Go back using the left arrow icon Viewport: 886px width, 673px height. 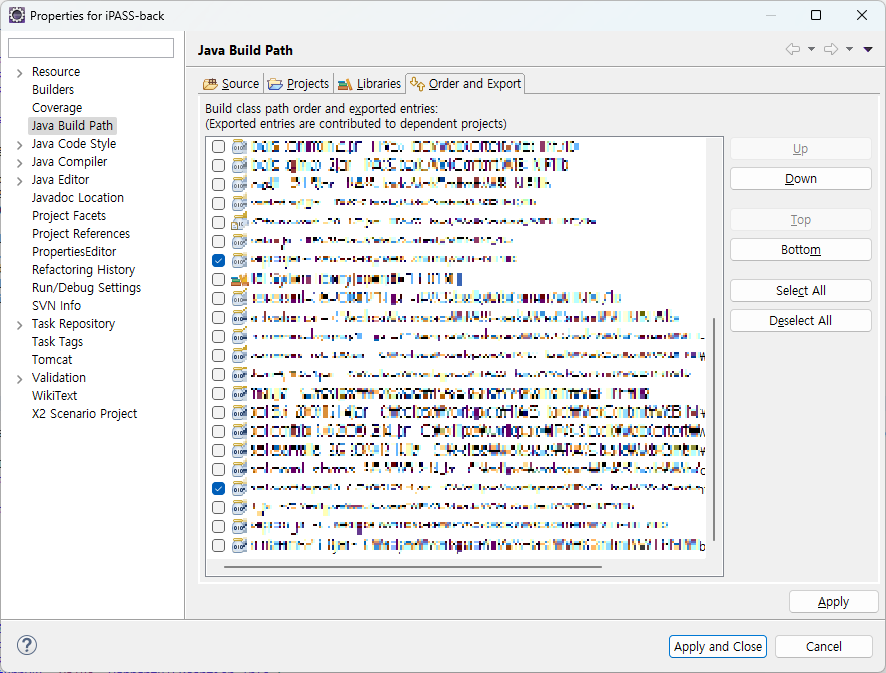(x=793, y=49)
